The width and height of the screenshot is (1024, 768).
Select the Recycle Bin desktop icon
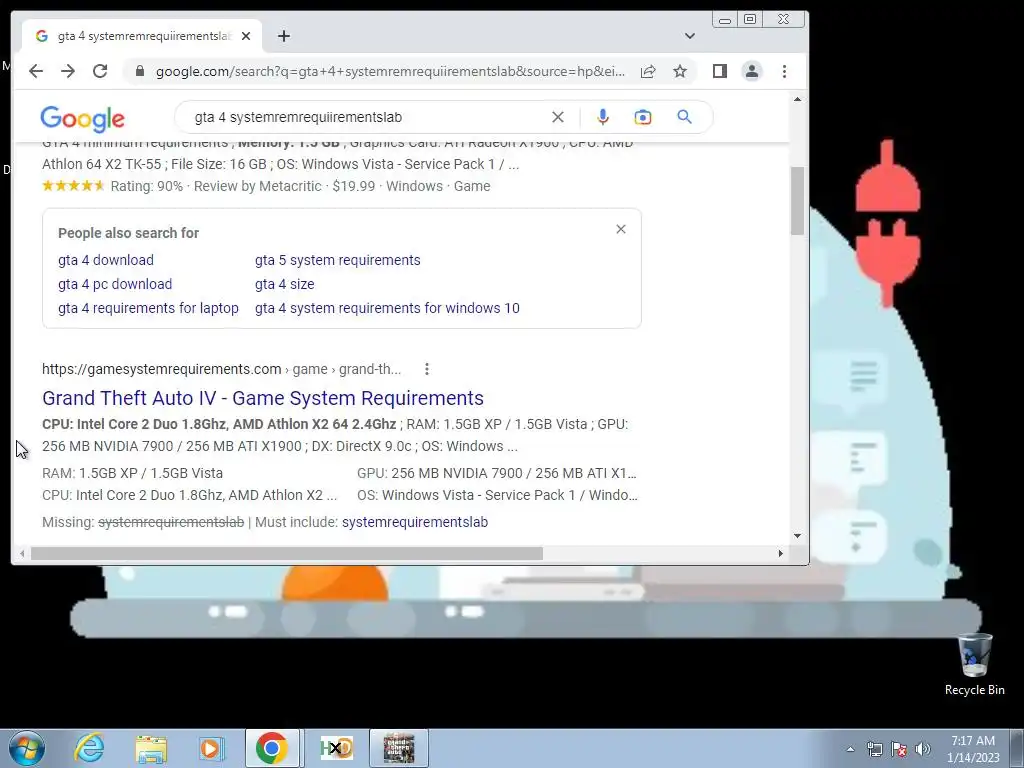974,665
